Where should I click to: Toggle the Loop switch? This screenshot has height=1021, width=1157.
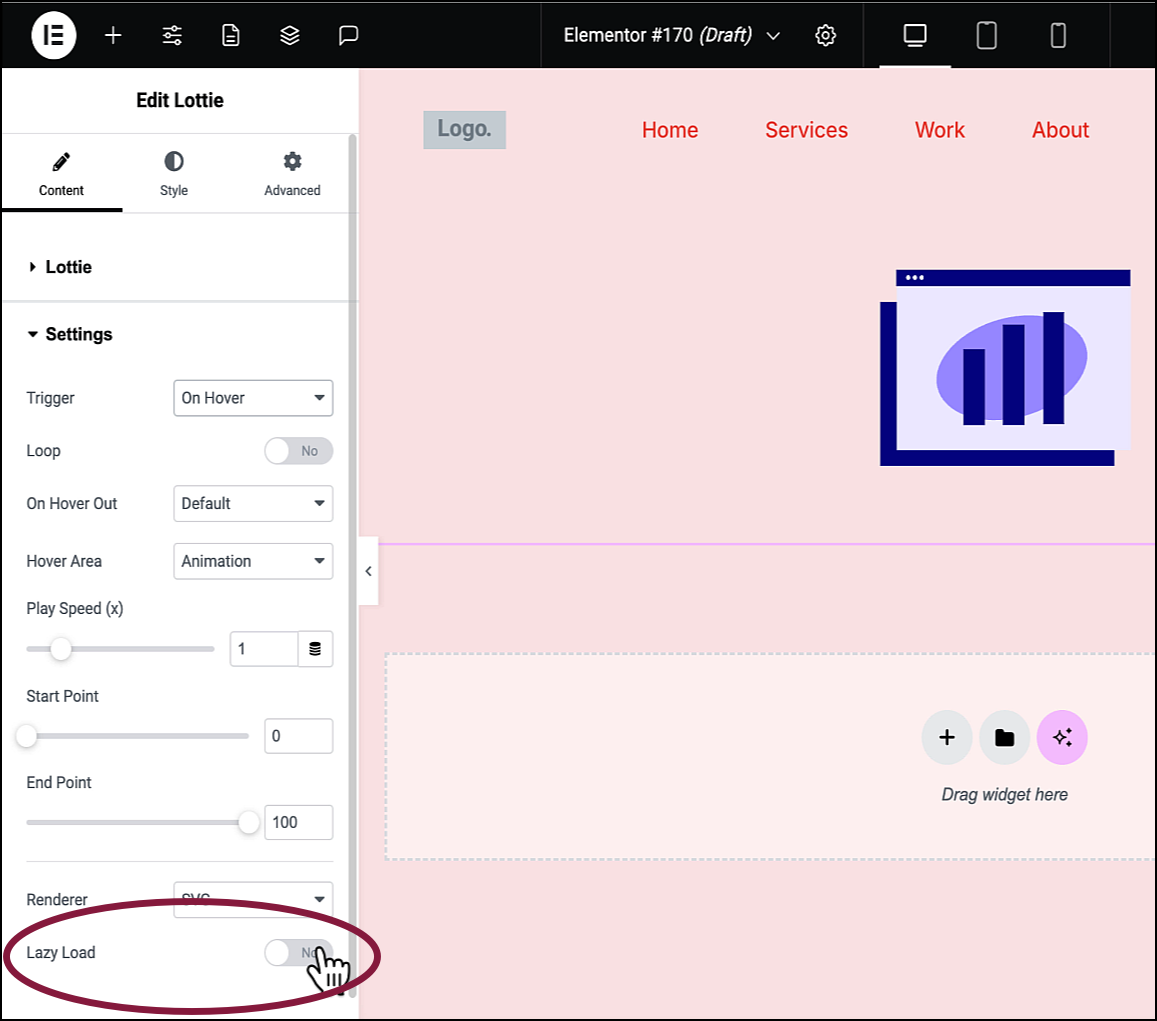pyautogui.click(x=298, y=451)
